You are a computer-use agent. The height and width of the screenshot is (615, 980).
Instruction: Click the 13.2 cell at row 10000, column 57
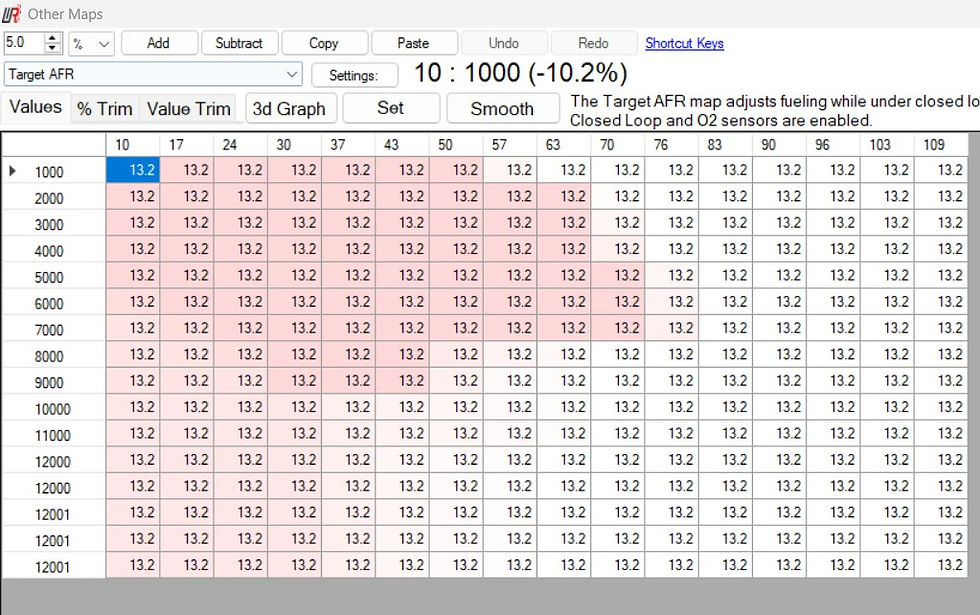(x=509, y=407)
